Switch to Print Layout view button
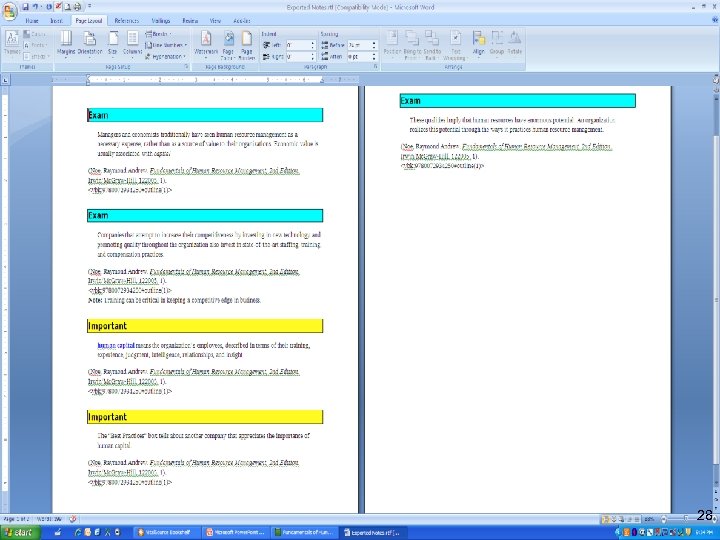The height and width of the screenshot is (540, 720). coord(605,519)
